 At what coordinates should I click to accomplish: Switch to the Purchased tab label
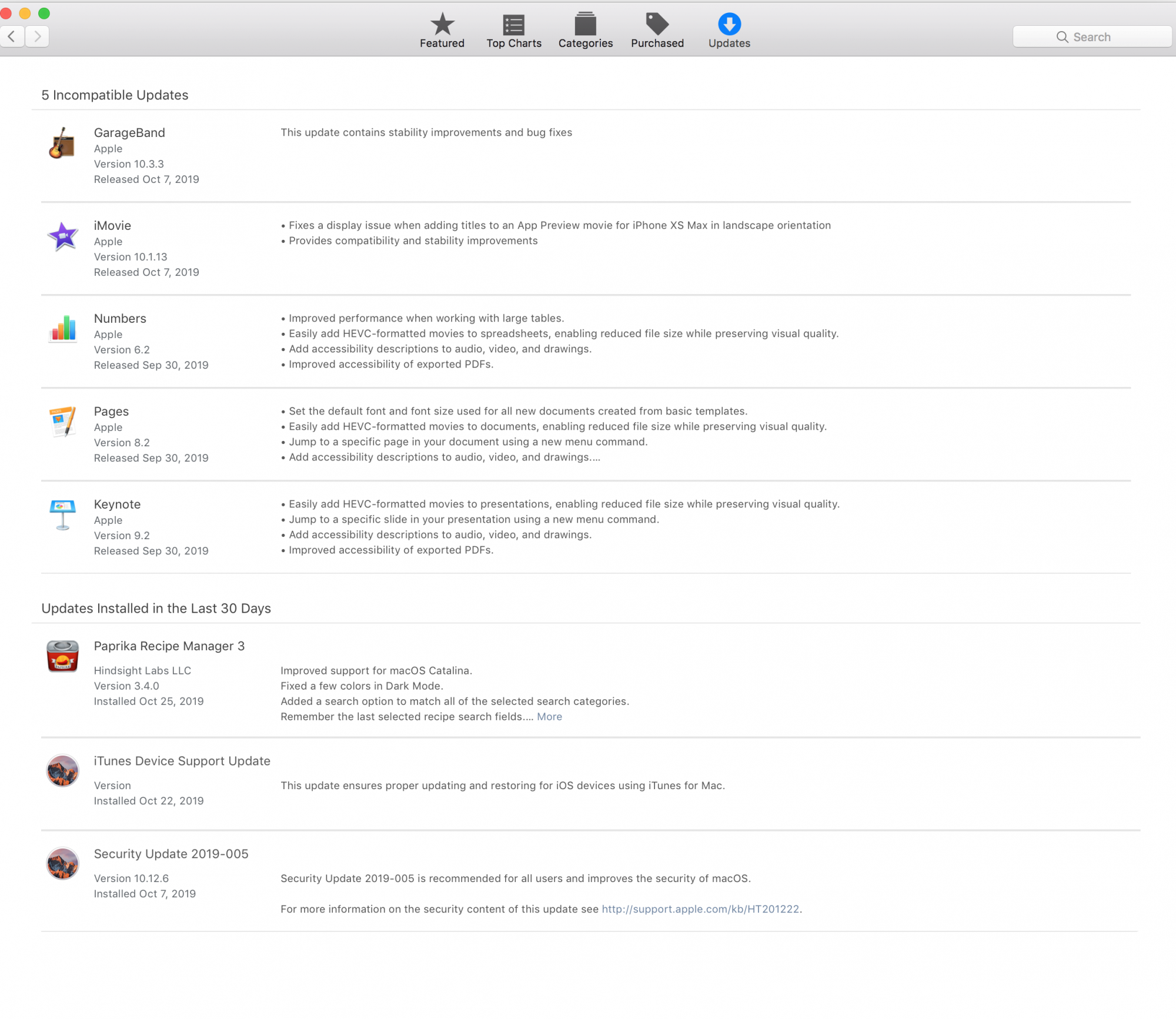(657, 44)
